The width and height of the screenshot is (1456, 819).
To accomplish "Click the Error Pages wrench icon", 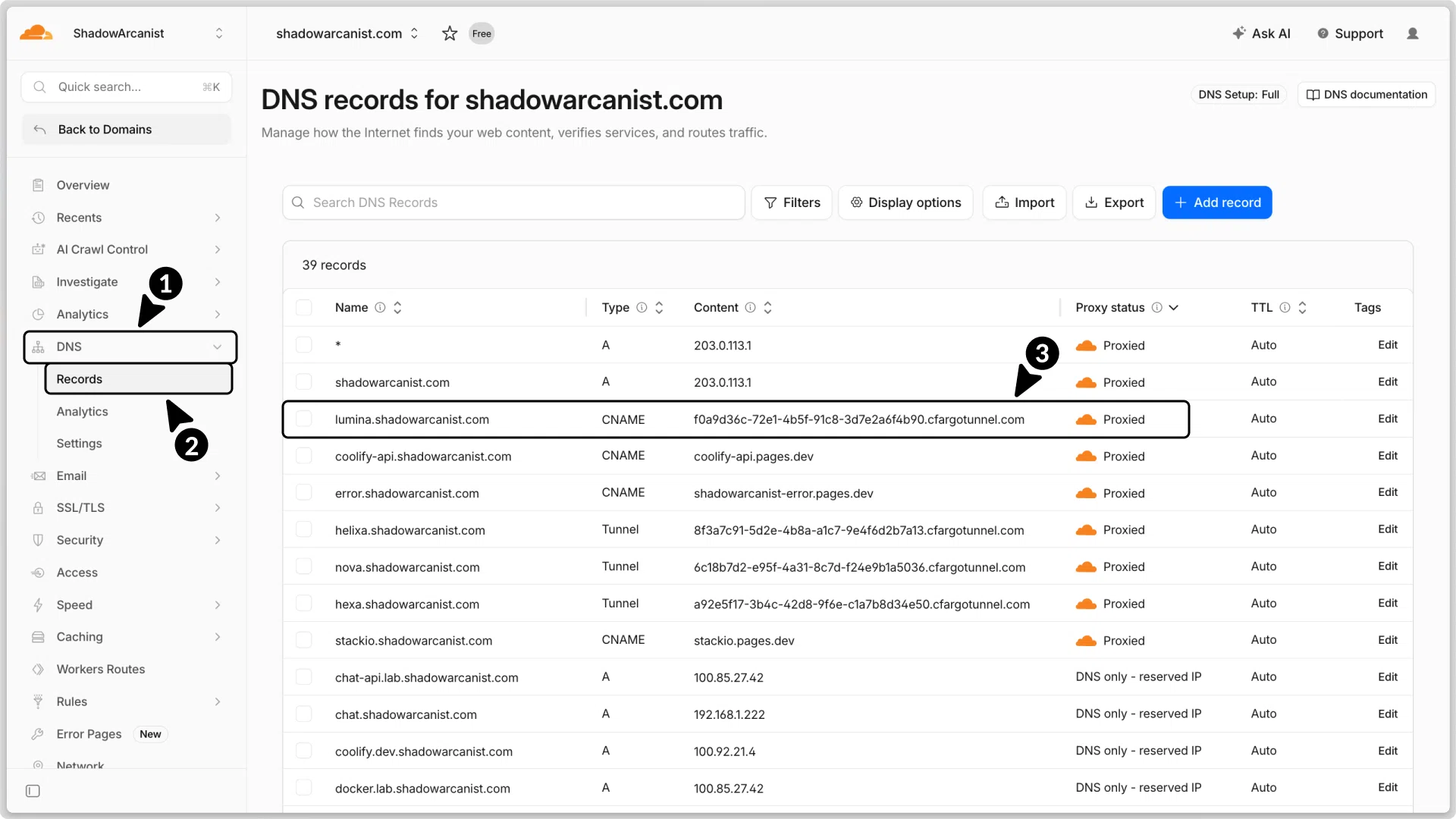I will tap(38, 734).
